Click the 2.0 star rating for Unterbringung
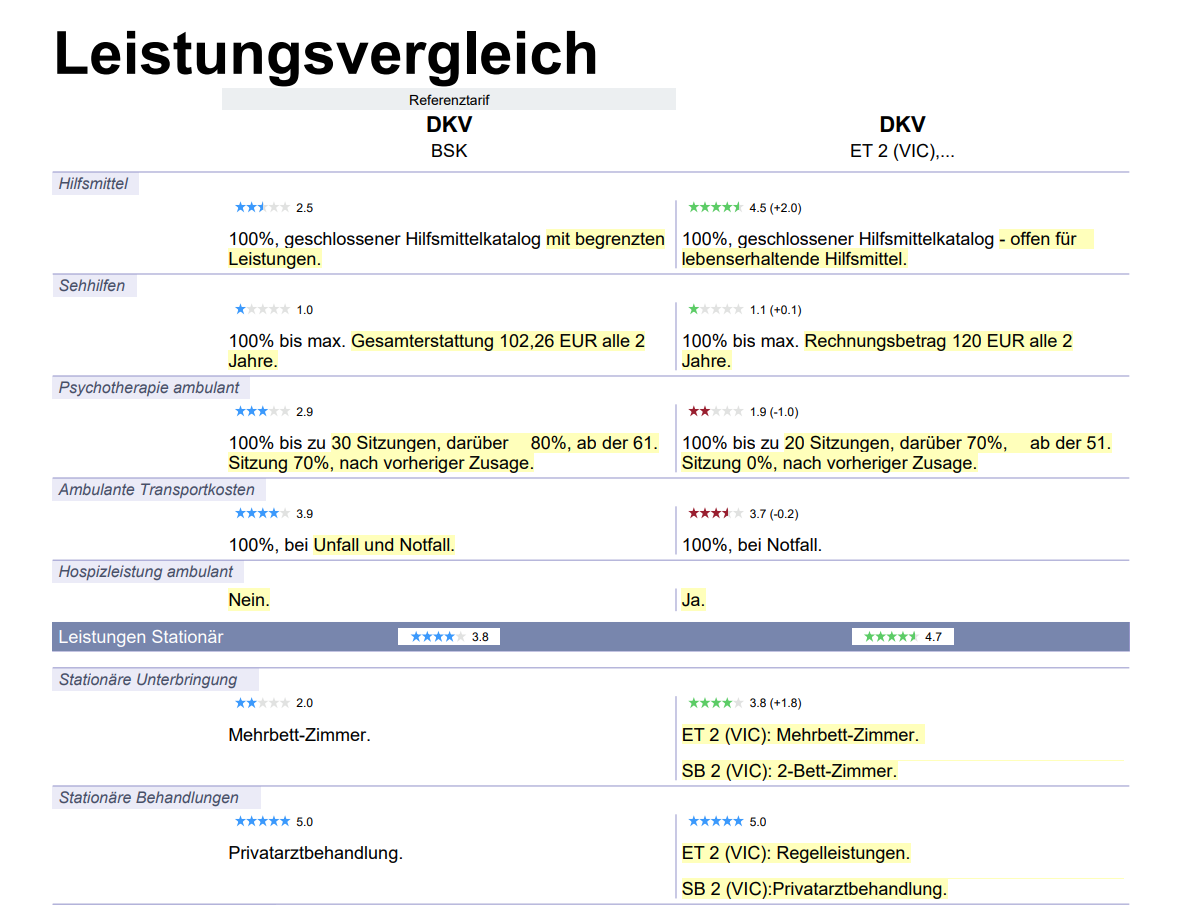This screenshot has width=1181, height=905. pos(273,702)
